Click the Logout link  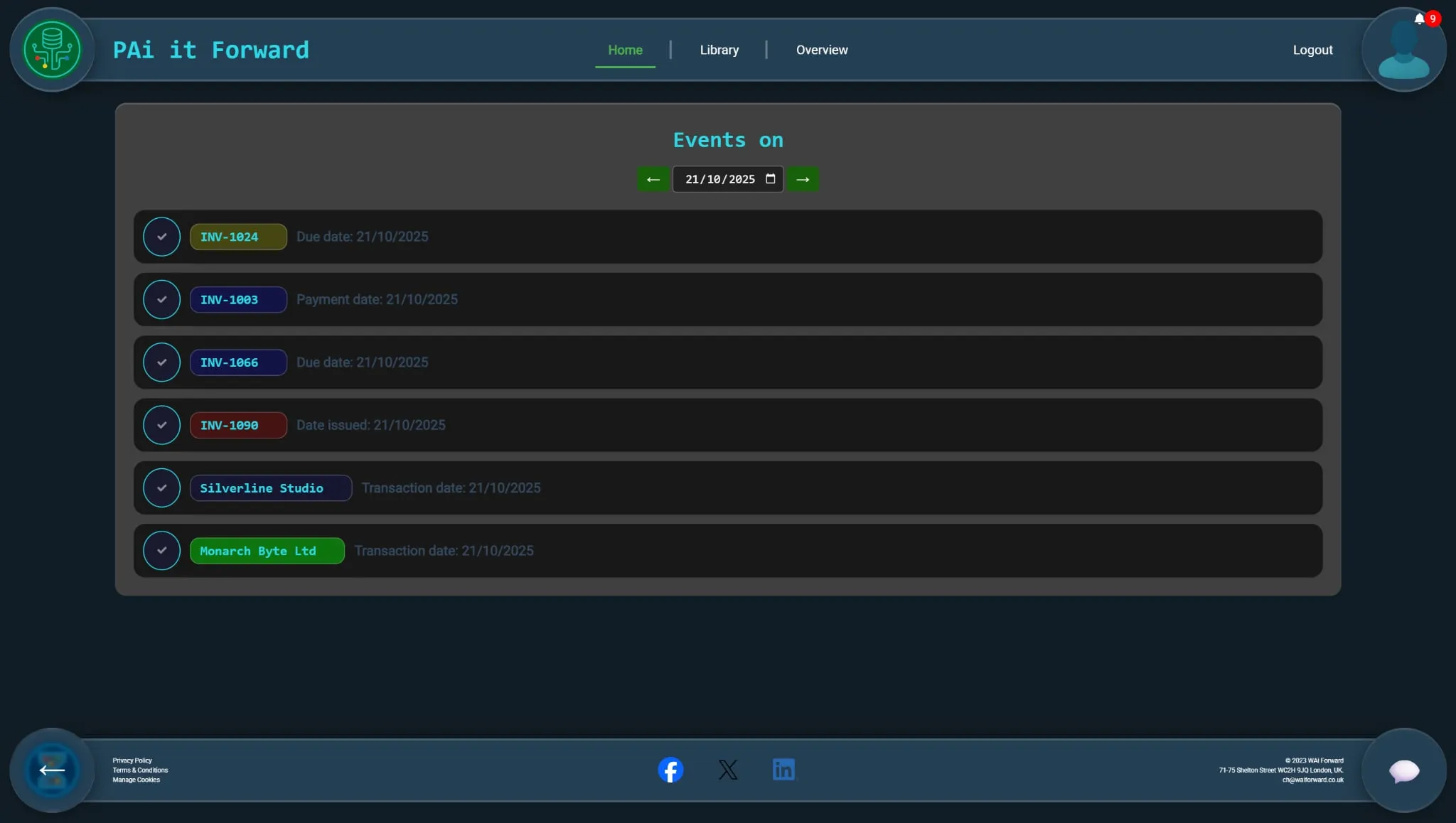[1312, 50]
